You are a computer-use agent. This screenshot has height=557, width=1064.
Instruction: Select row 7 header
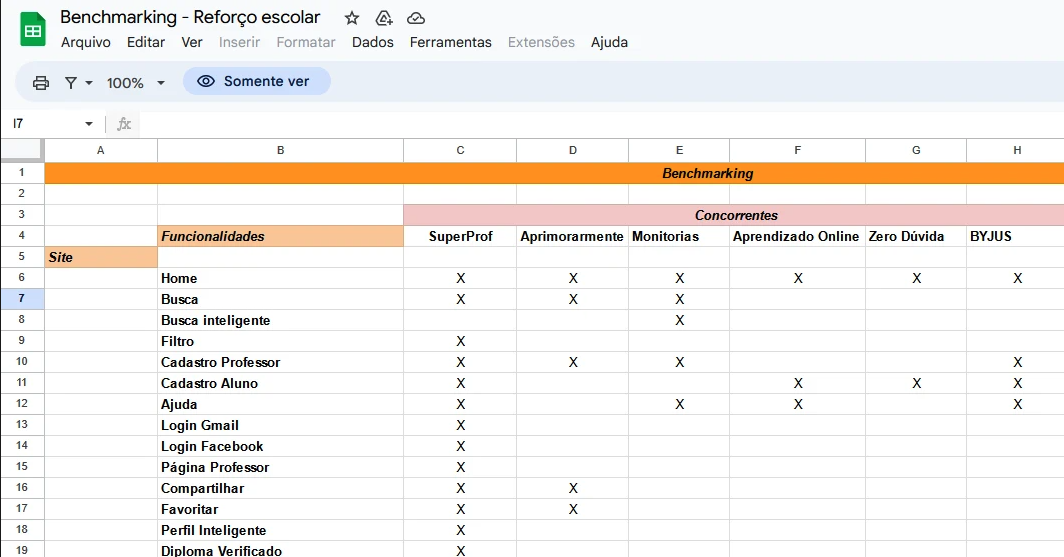[x=22, y=299]
